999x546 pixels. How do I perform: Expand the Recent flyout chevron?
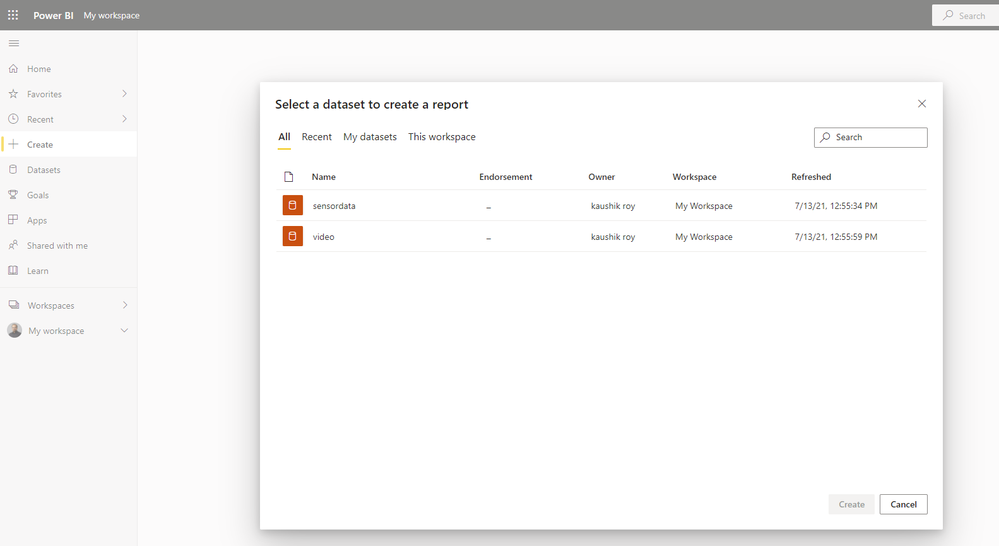pyautogui.click(x=124, y=119)
